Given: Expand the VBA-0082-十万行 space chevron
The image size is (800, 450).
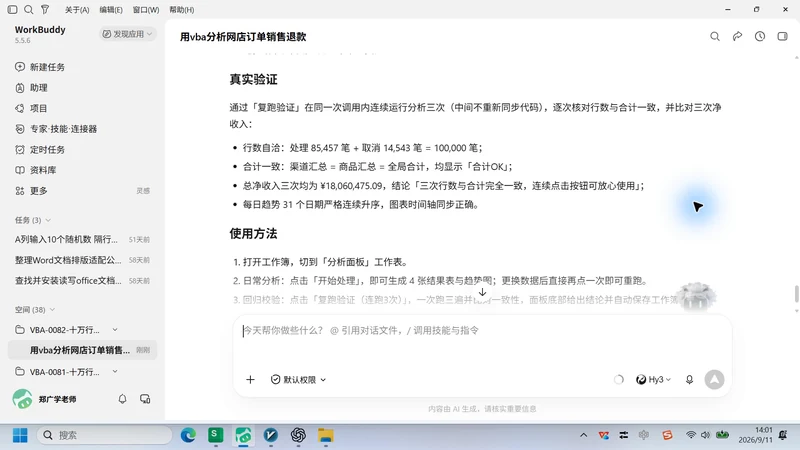Looking at the screenshot, I should click(115, 330).
